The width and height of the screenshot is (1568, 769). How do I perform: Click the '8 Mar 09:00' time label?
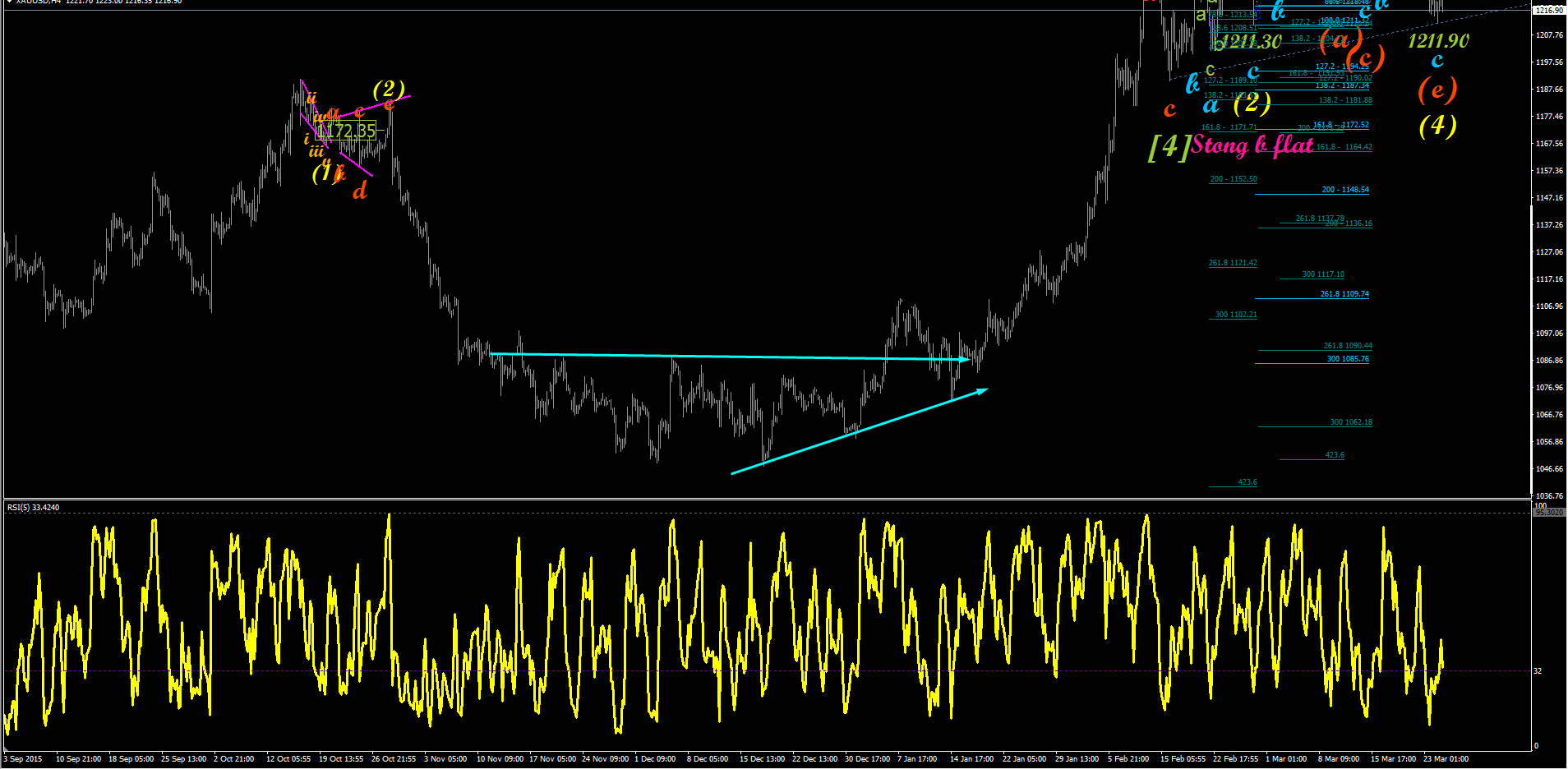click(x=1339, y=759)
